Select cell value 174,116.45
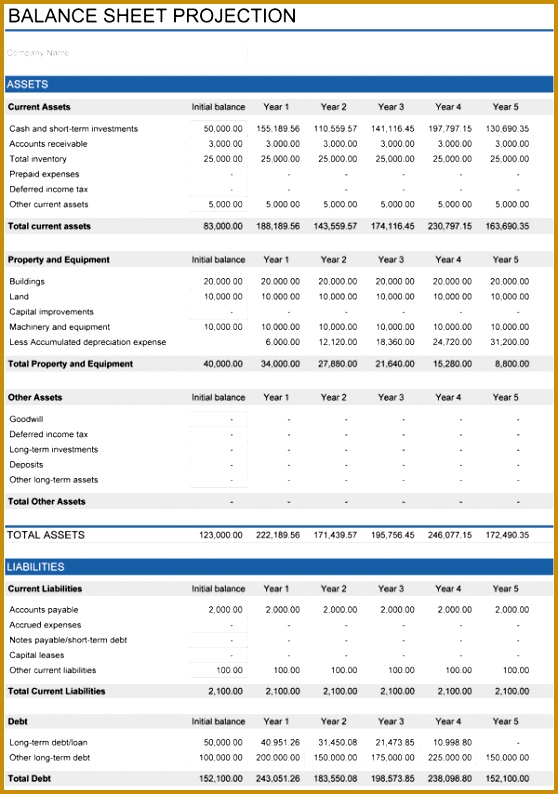Image resolution: width=558 pixels, height=794 pixels. pos(392,226)
